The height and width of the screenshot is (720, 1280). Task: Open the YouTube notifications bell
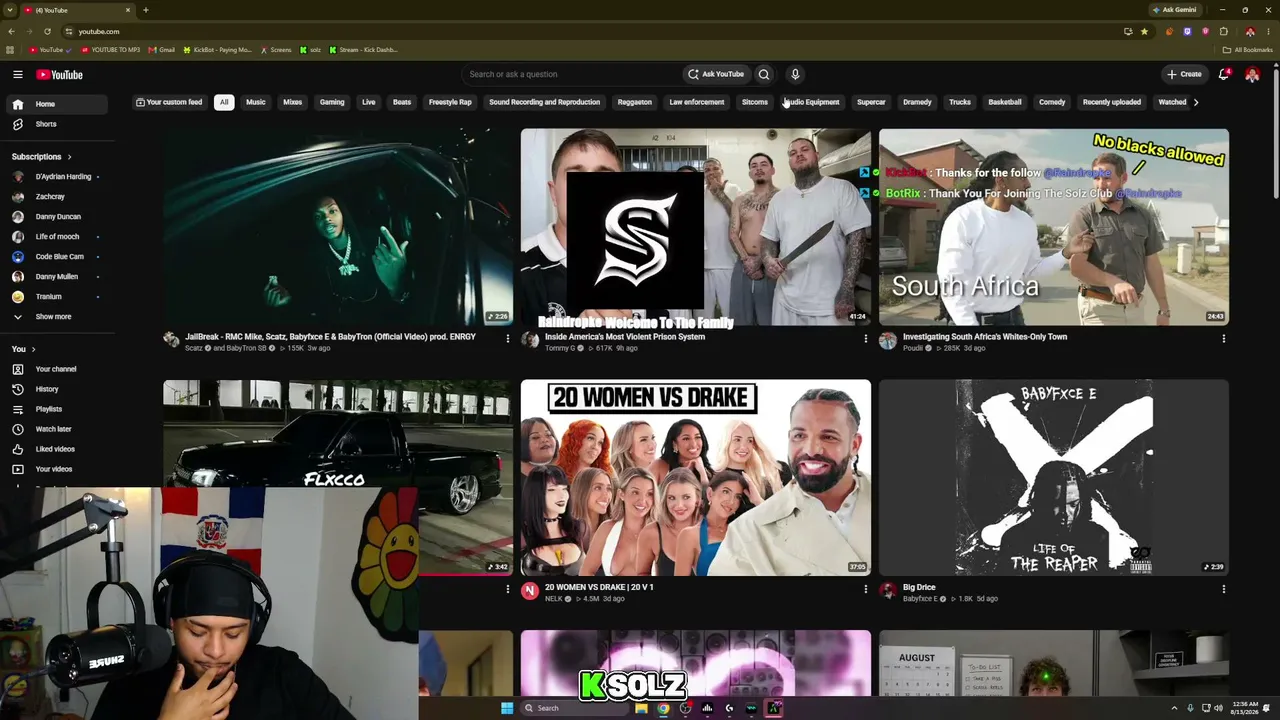tap(1224, 74)
